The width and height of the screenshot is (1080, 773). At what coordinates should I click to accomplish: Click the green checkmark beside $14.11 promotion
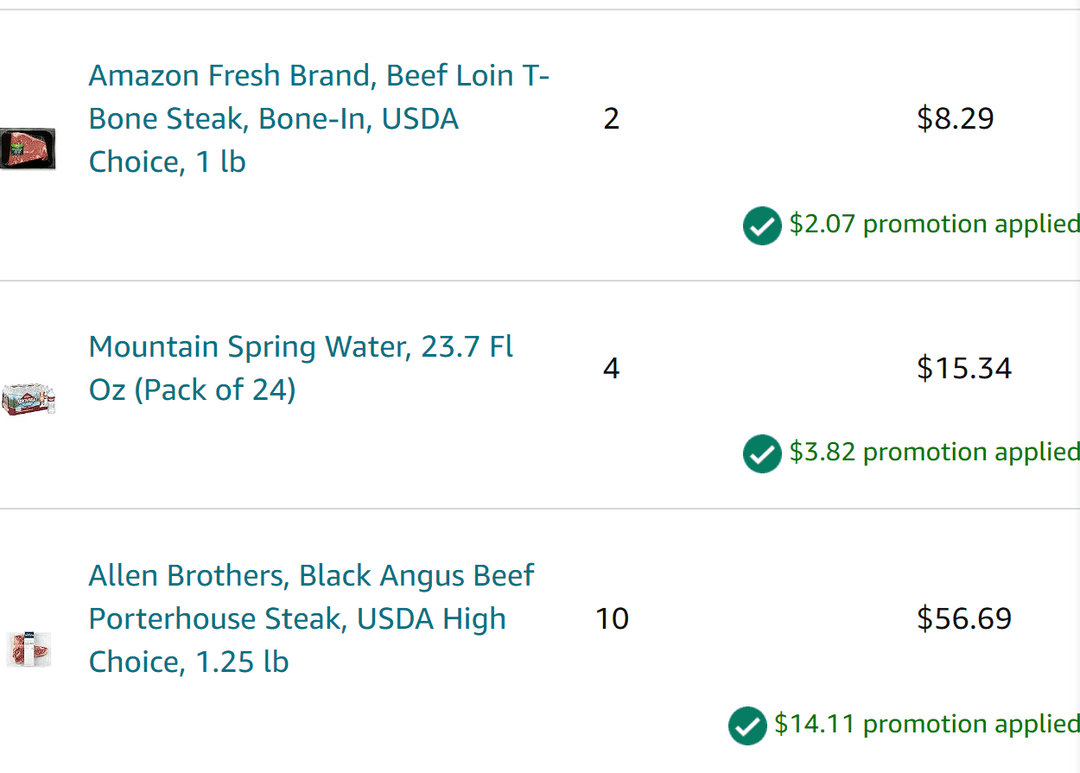[747, 725]
